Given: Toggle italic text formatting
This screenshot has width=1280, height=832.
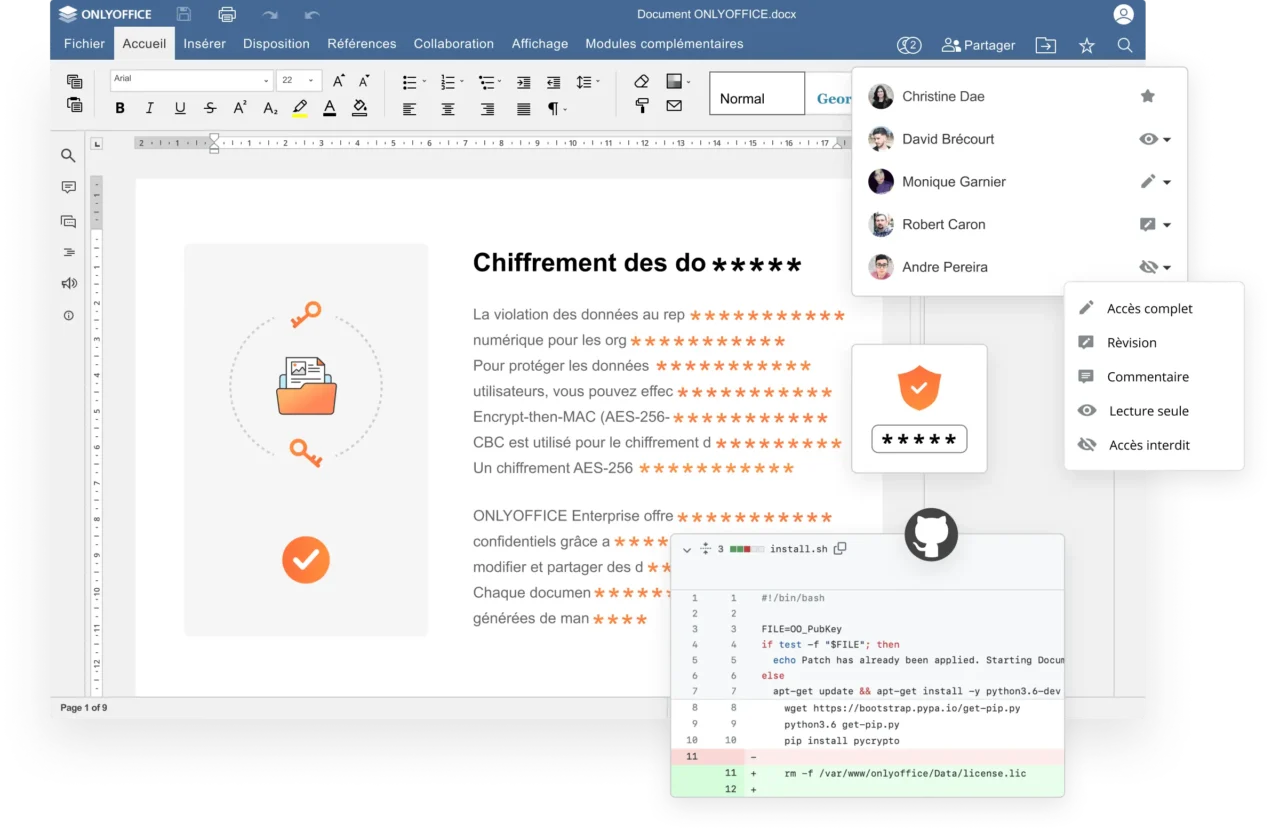Looking at the screenshot, I should coord(150,108).
